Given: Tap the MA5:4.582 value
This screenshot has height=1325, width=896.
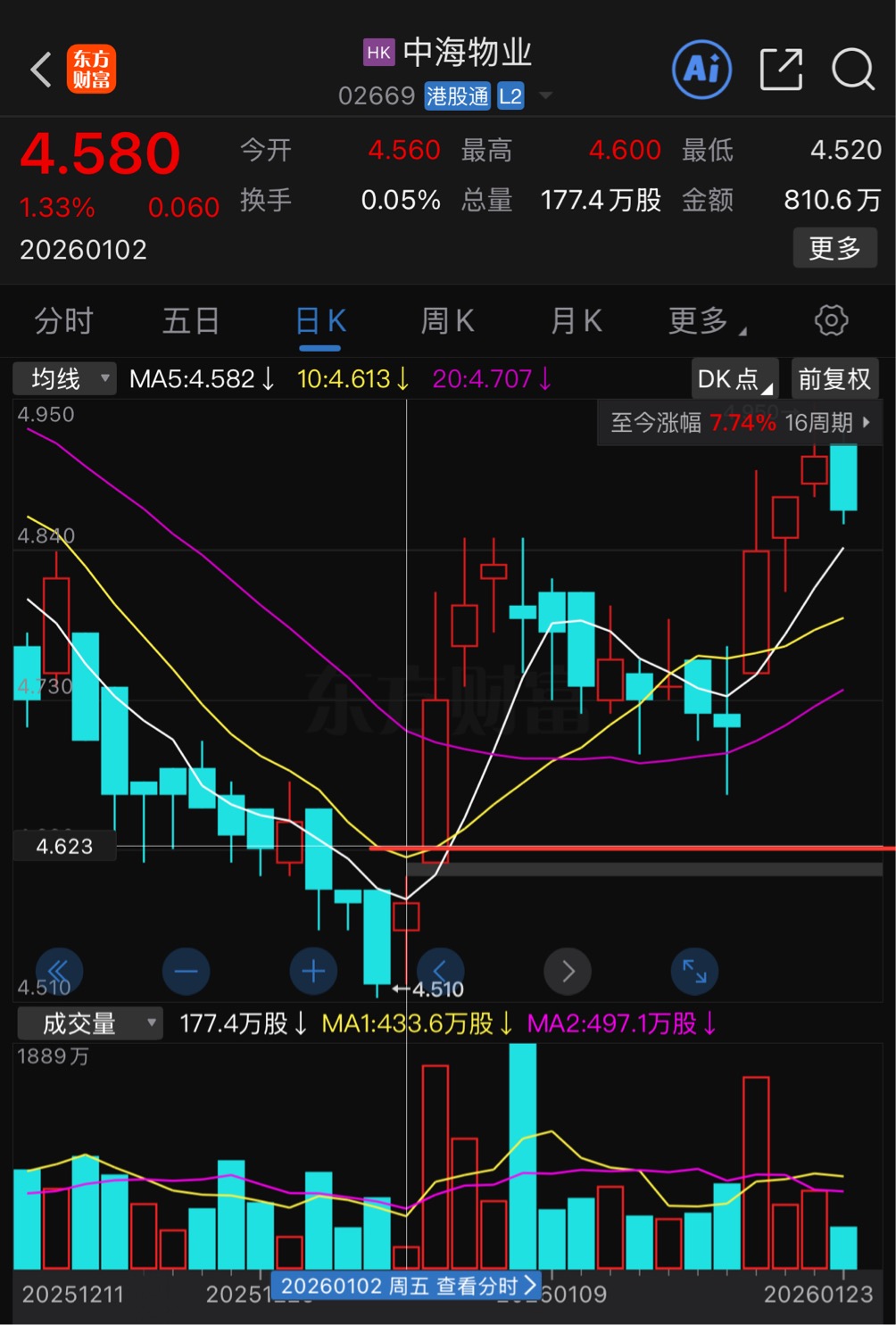Looking at the screenshot, I should 201,379.
